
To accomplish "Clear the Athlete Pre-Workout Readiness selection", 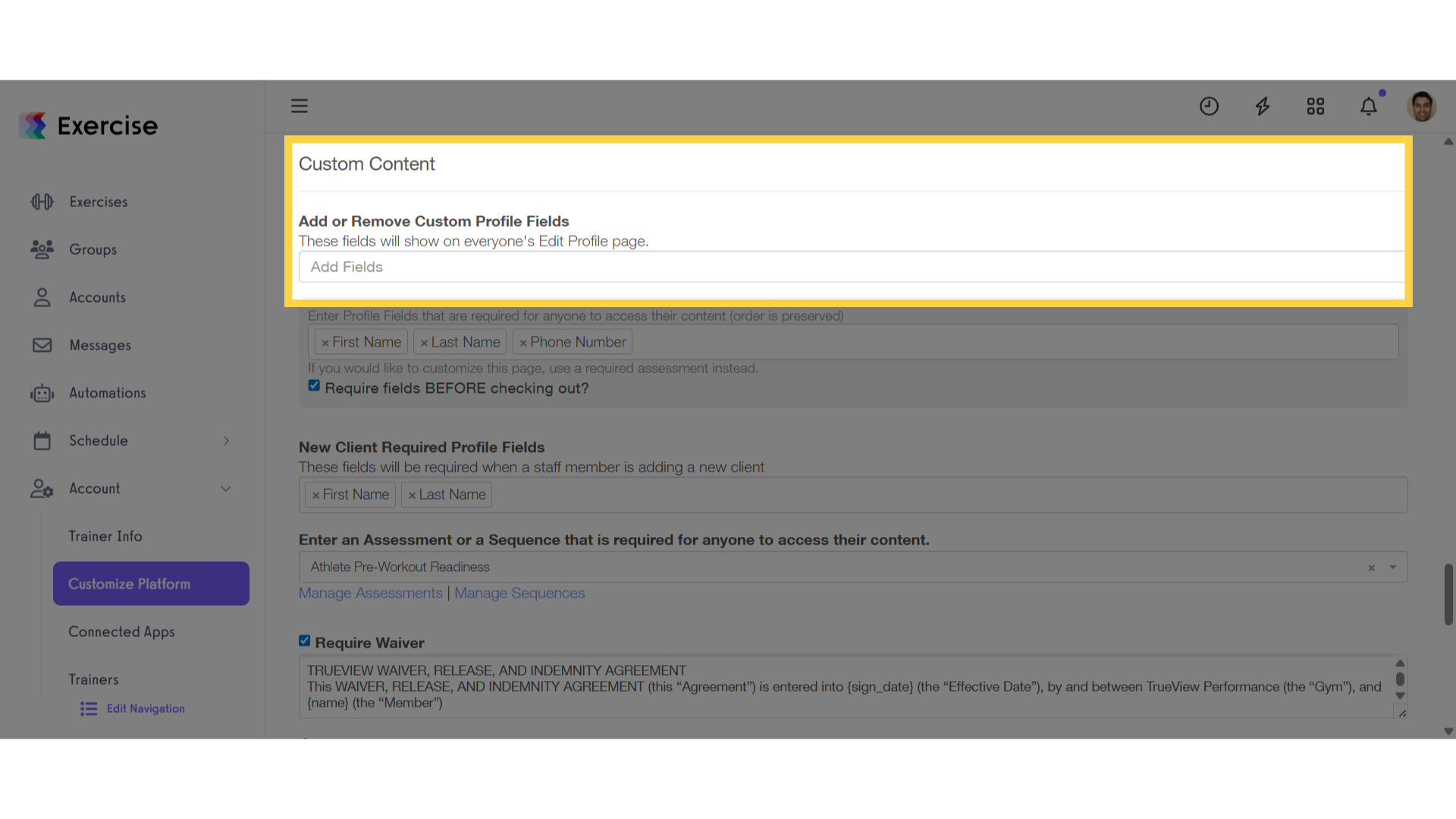I will pyautogui.click(x=1371, y=567).
